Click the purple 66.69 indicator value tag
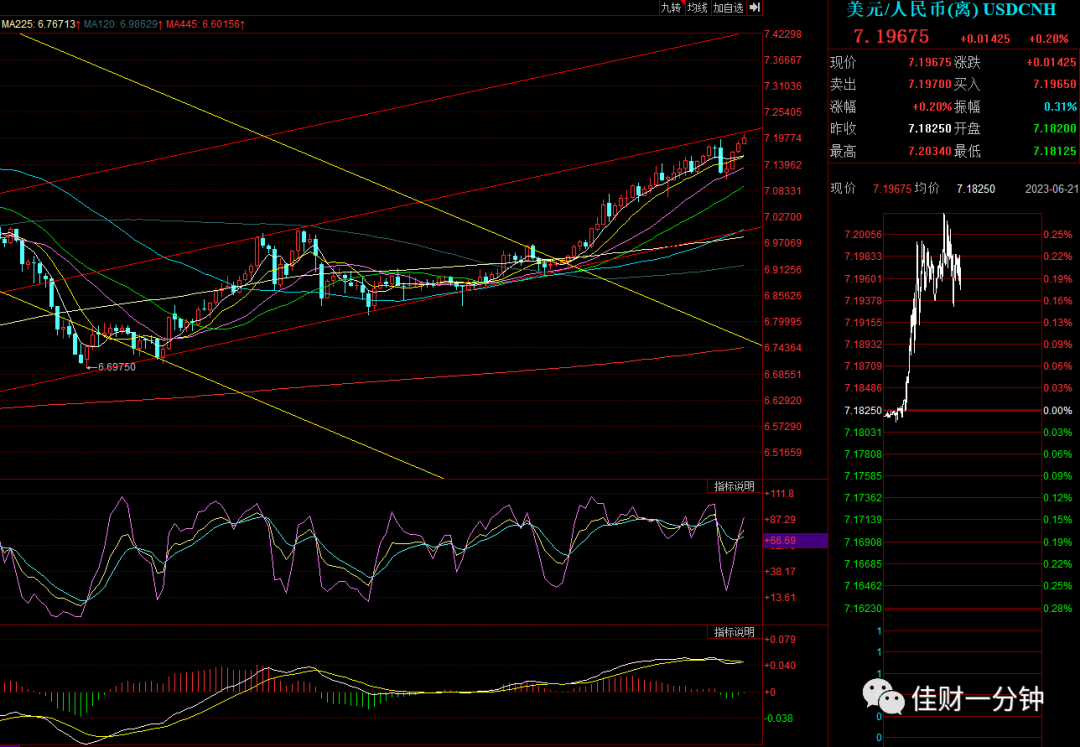 [795, 540]
